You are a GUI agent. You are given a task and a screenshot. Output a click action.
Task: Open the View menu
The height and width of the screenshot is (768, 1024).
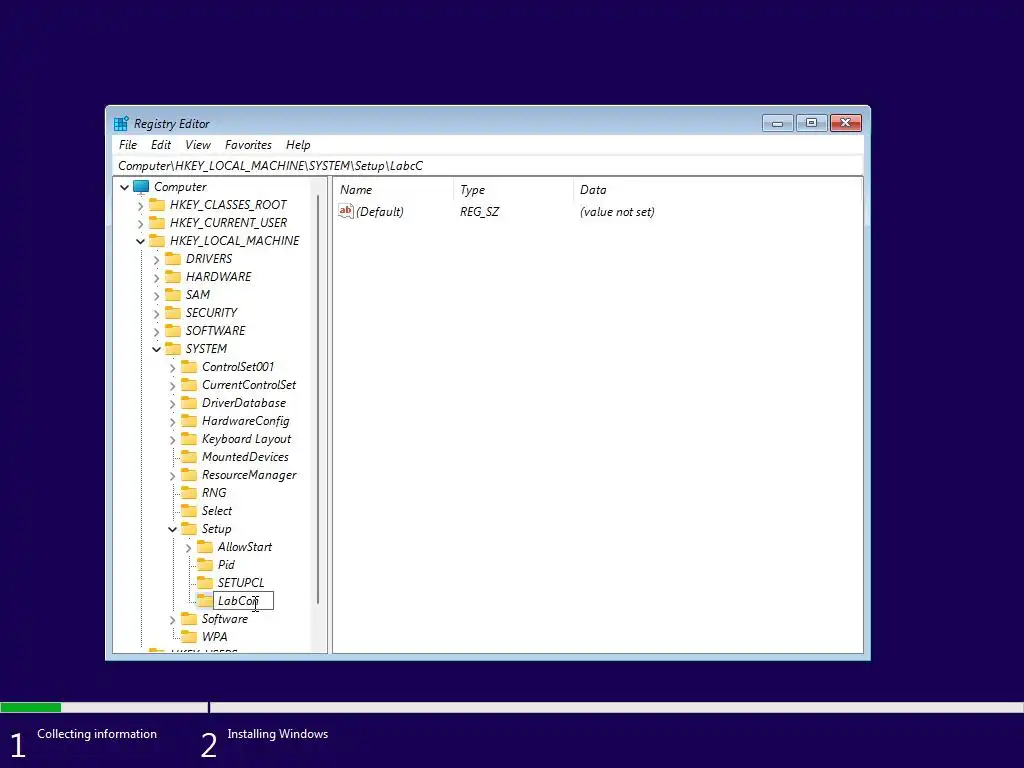198,145
